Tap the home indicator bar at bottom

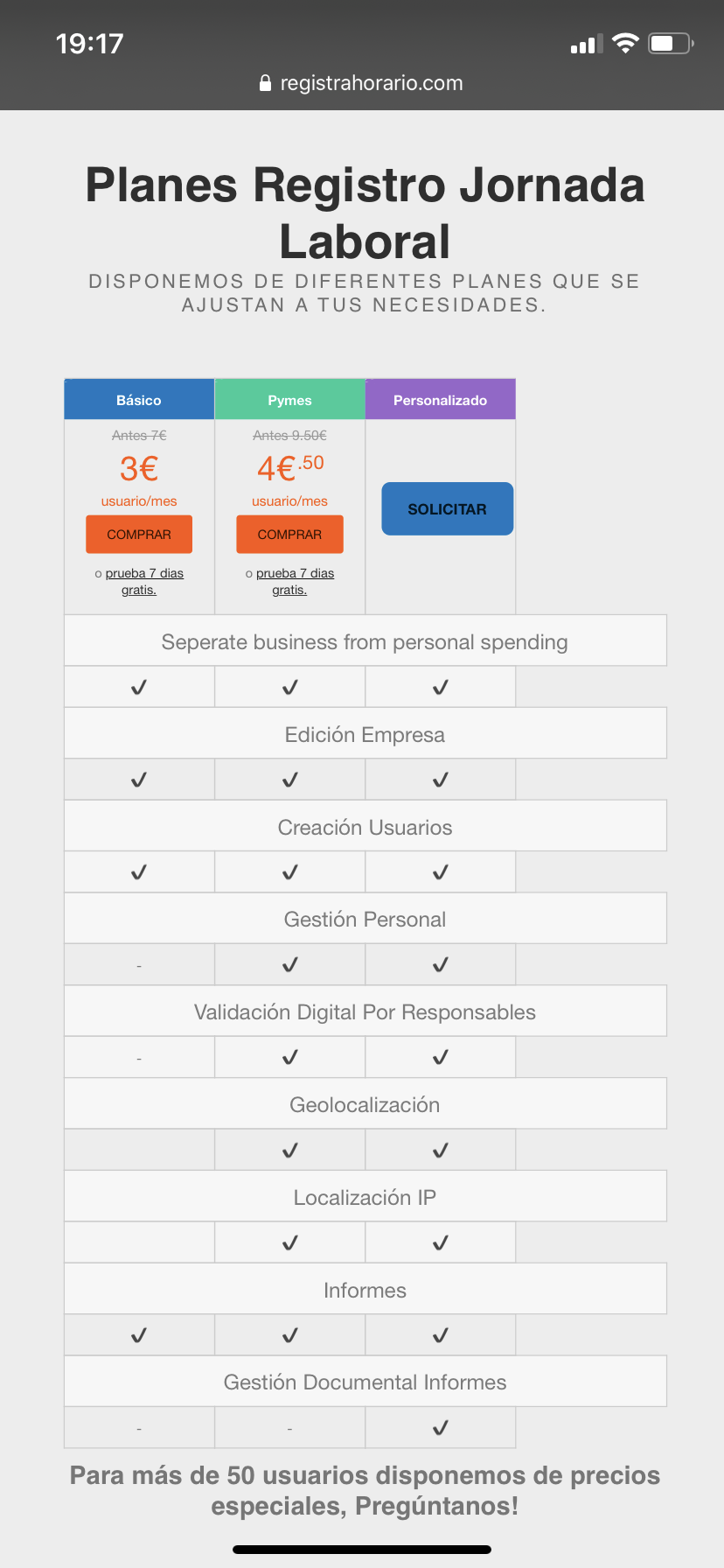[x=362, y=1550]
